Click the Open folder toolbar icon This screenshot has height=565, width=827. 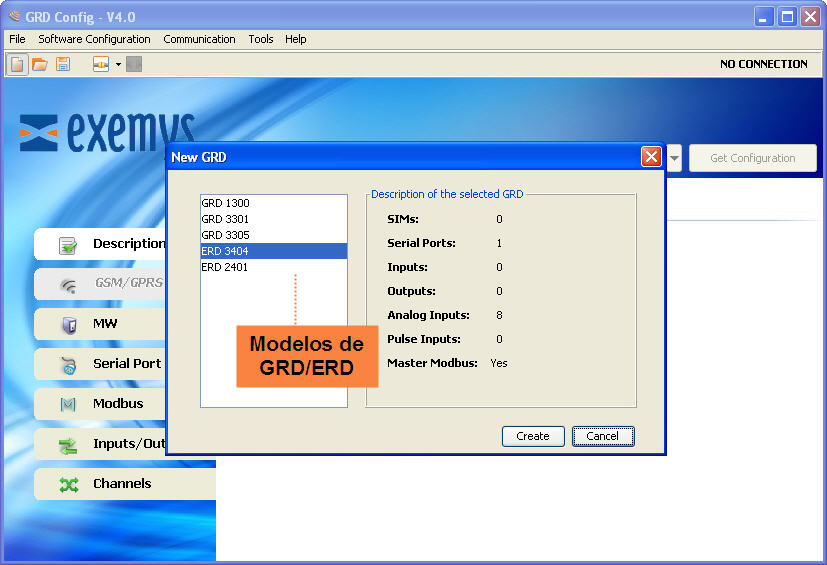40,64
